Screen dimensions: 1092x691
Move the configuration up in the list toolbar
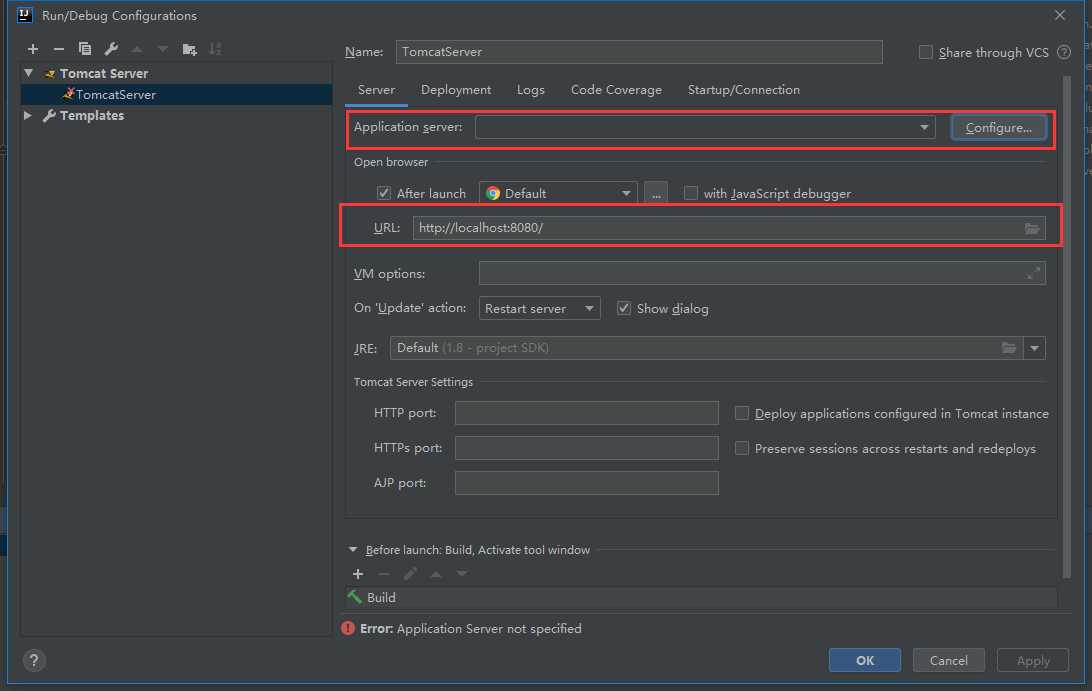point(136,49)
